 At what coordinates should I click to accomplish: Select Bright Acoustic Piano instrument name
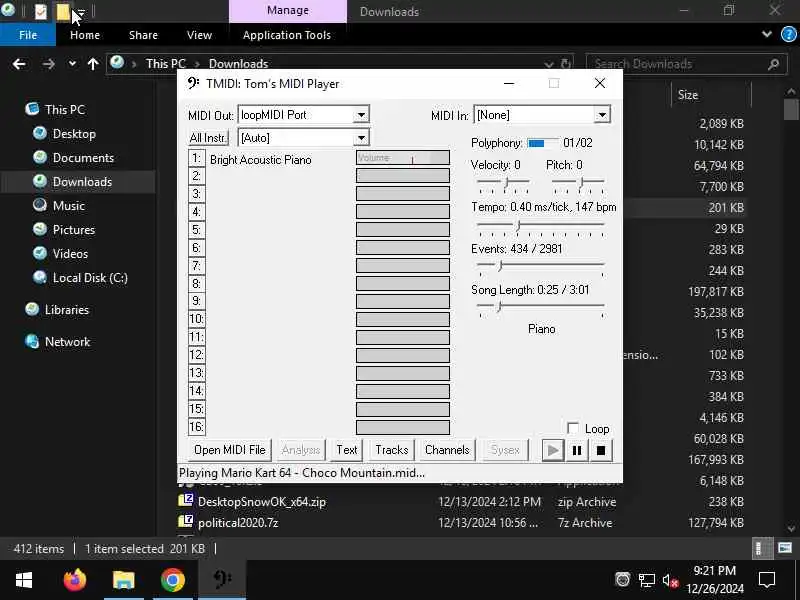(261, 160)
